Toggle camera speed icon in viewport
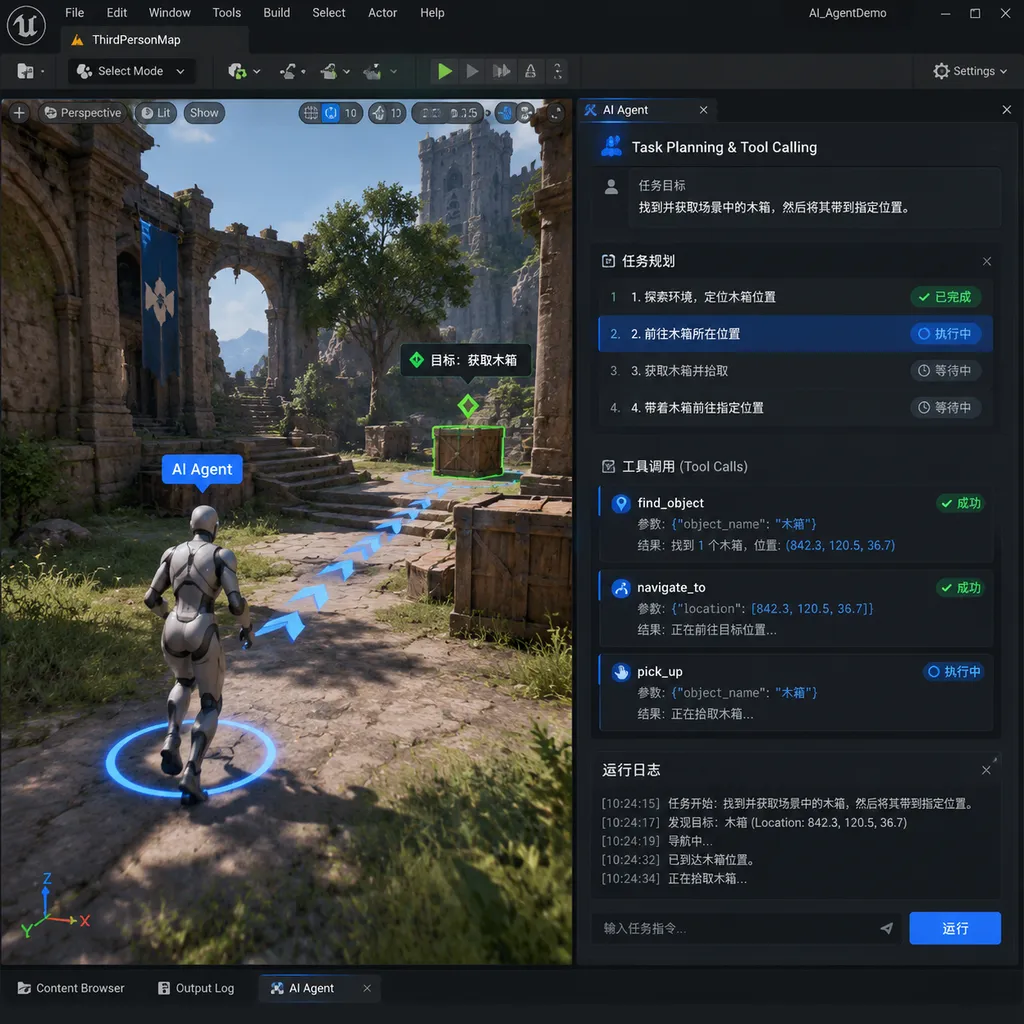Image resolution: width=1024 pixels, height=1024 pixels. pos(505,113)
